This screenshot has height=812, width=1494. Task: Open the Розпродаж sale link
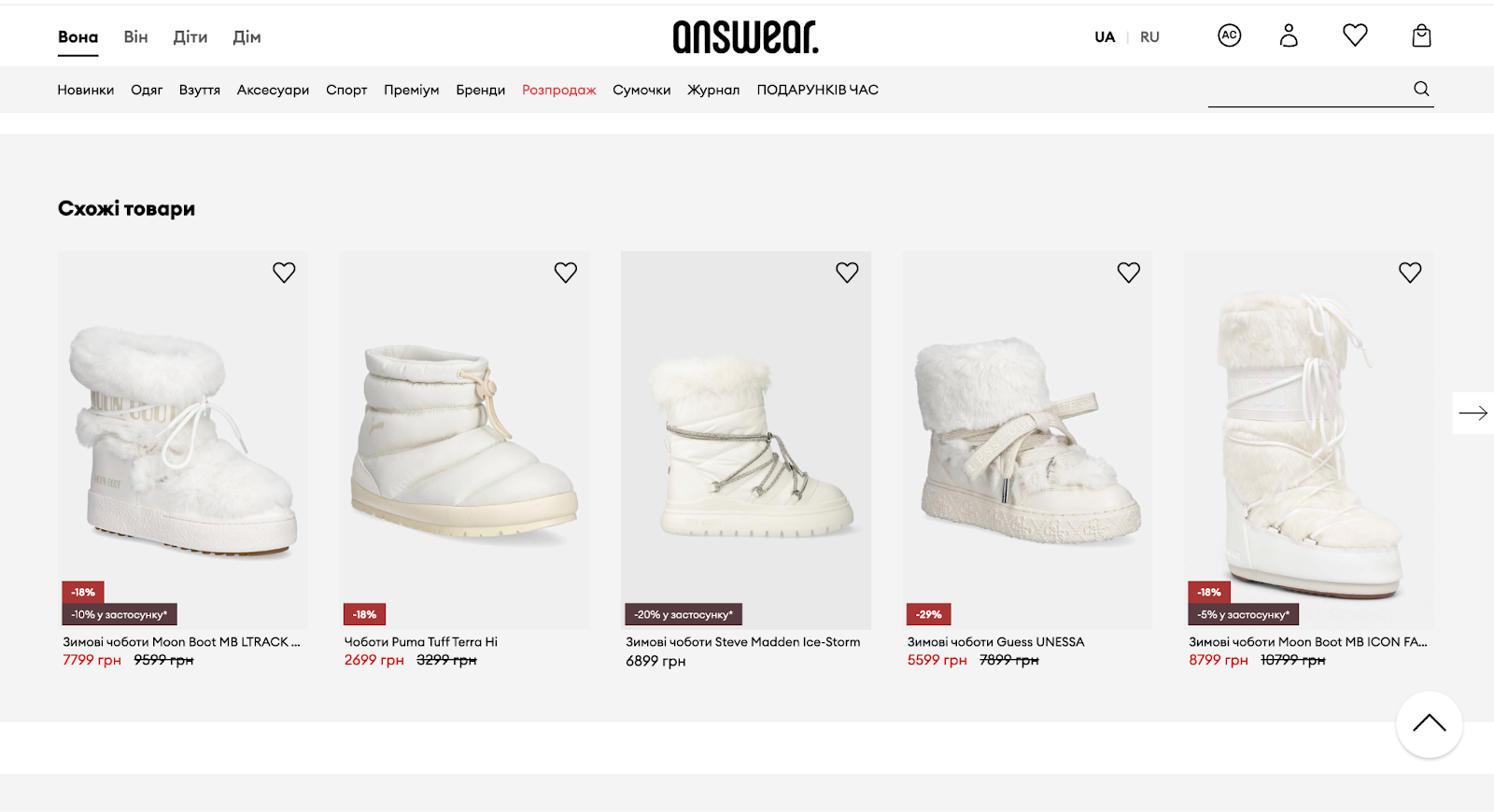tap(558, 90)
